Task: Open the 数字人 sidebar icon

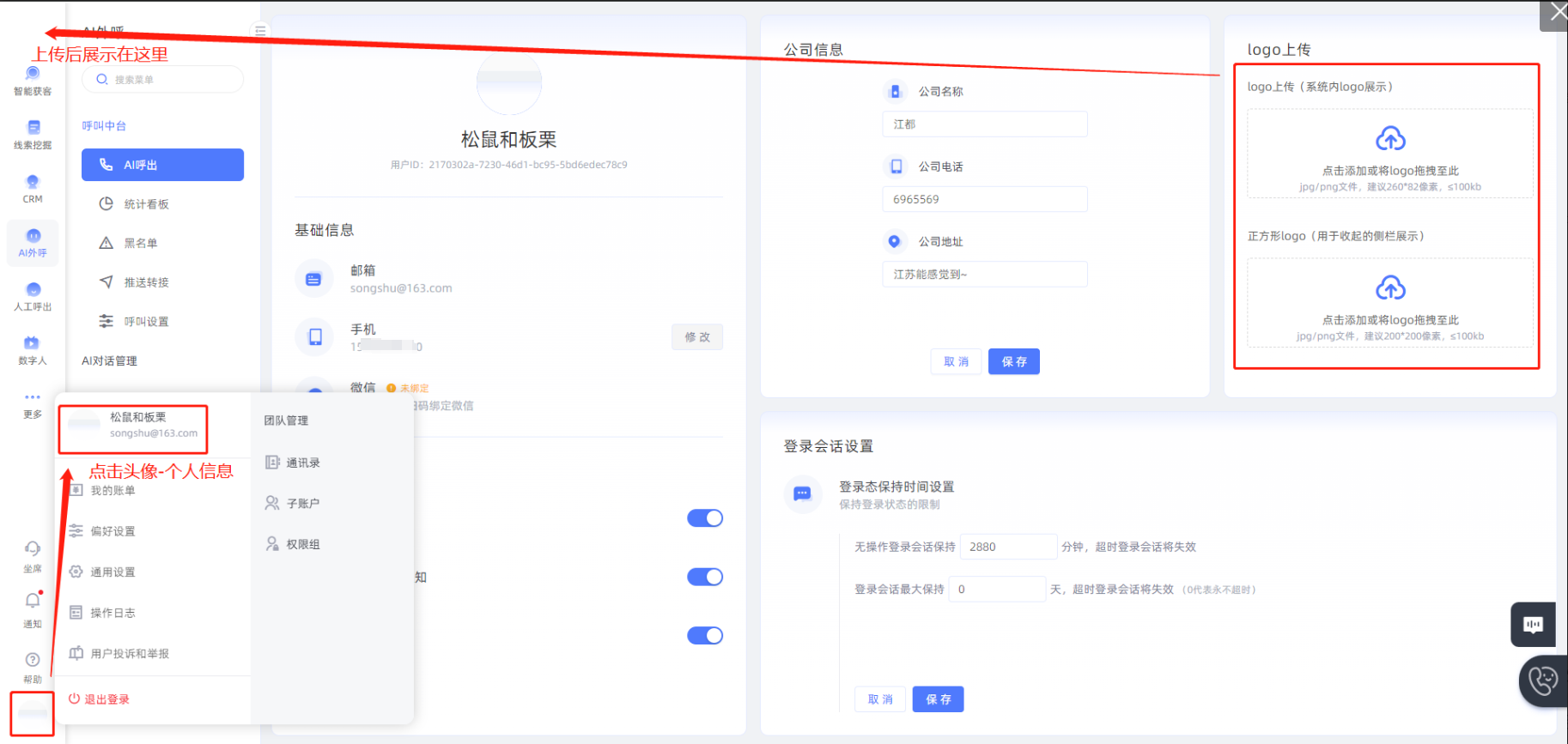Action: tap(33, 349)
